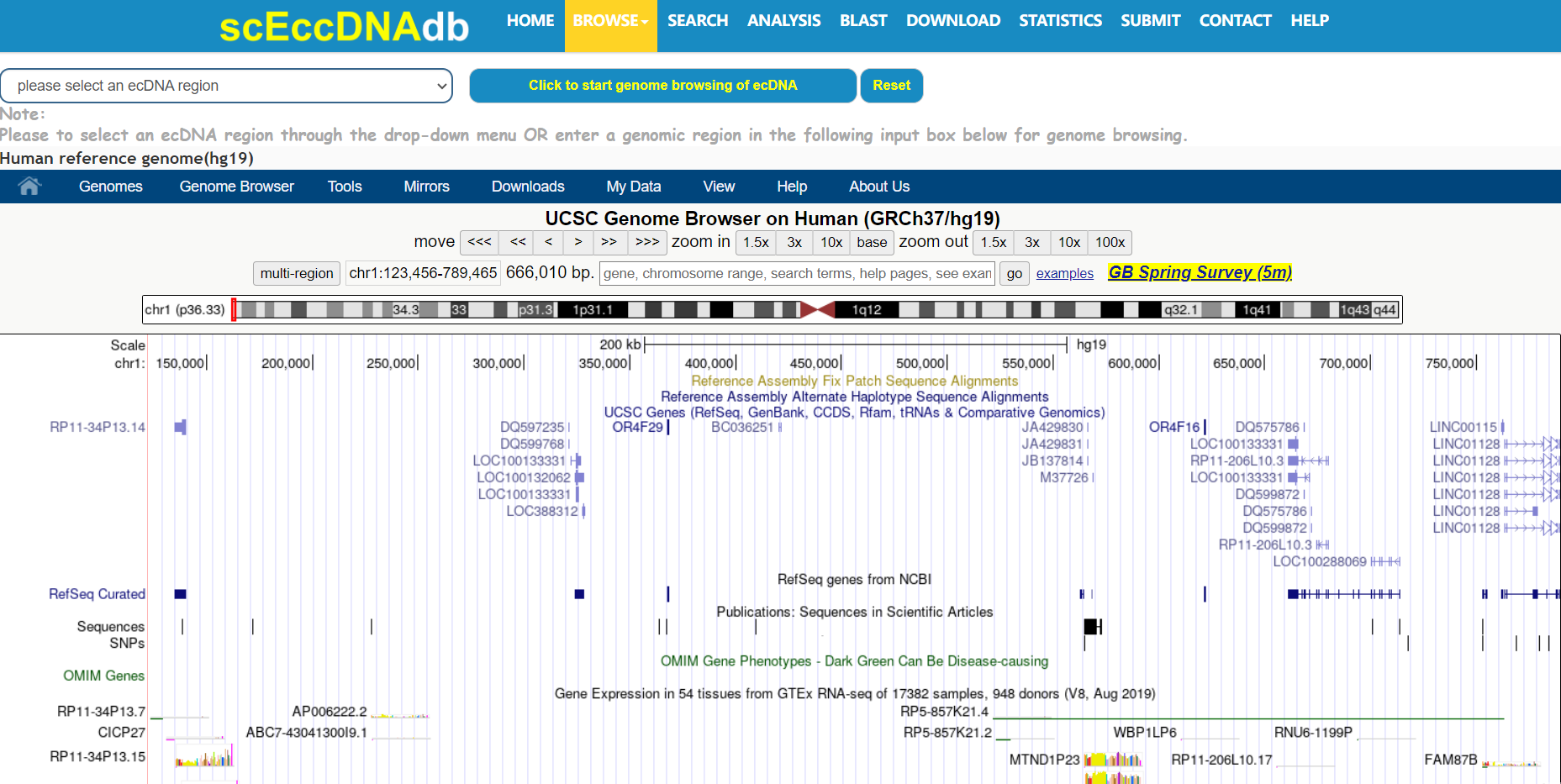The image size is (1561, 784).
Task: Zoom out 10x
Action: (x=1069, y=242)
